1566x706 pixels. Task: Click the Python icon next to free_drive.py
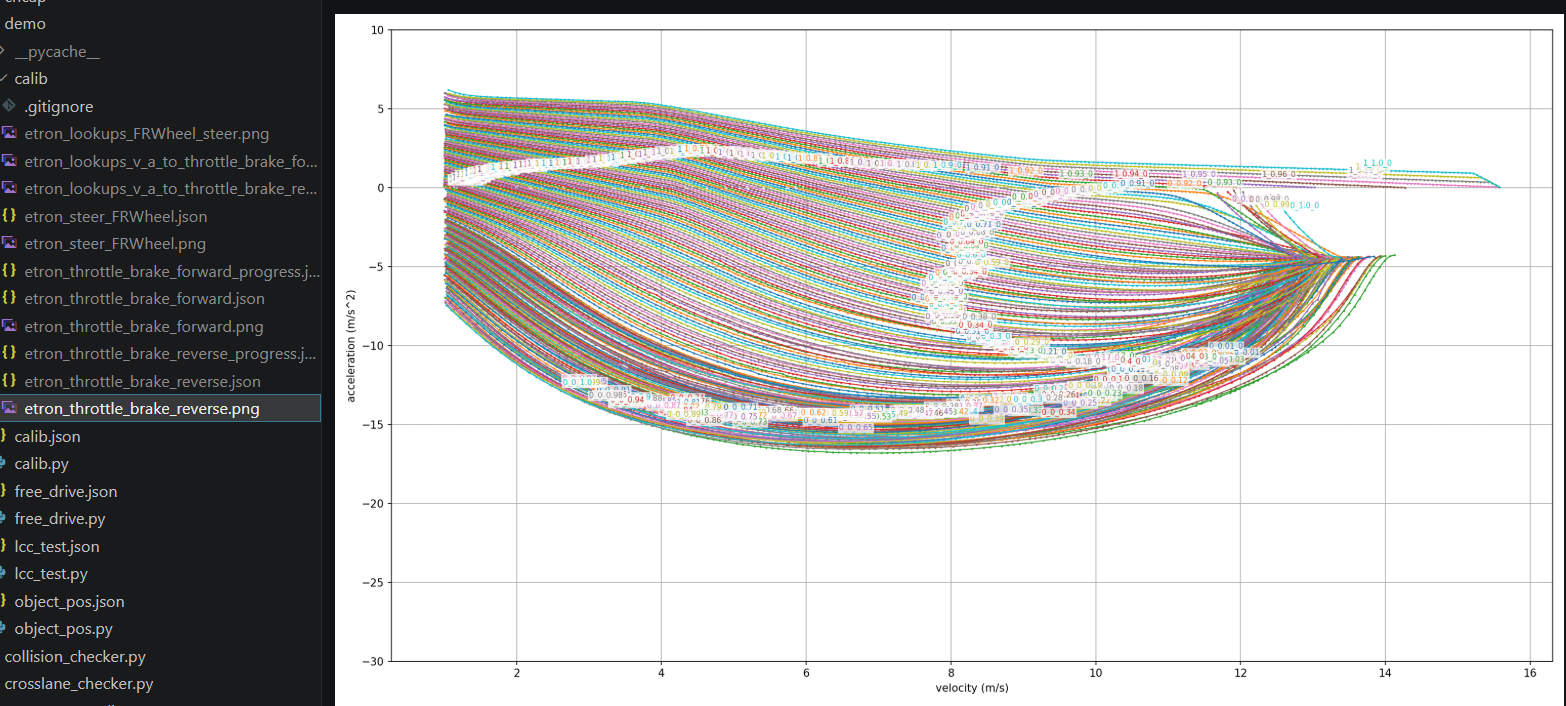(3, 519)
